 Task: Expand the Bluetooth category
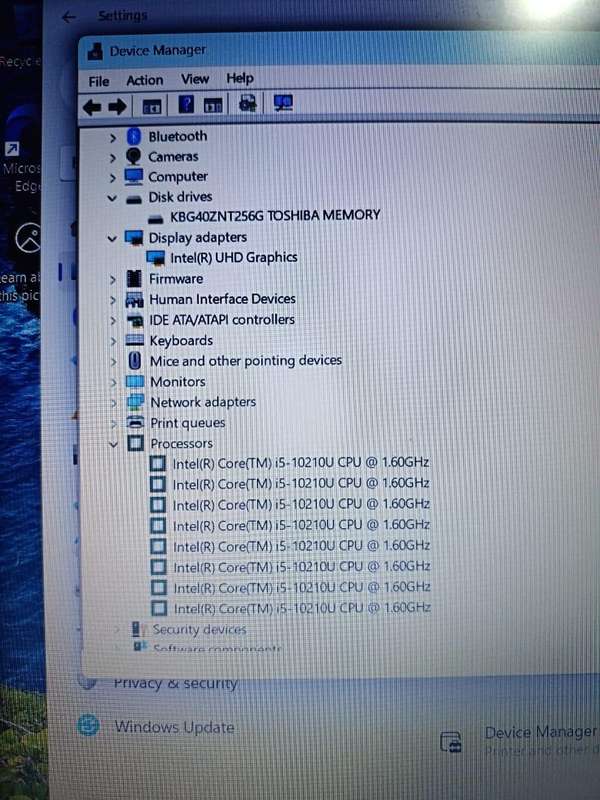pyautogui.click(x=113, y=138)
